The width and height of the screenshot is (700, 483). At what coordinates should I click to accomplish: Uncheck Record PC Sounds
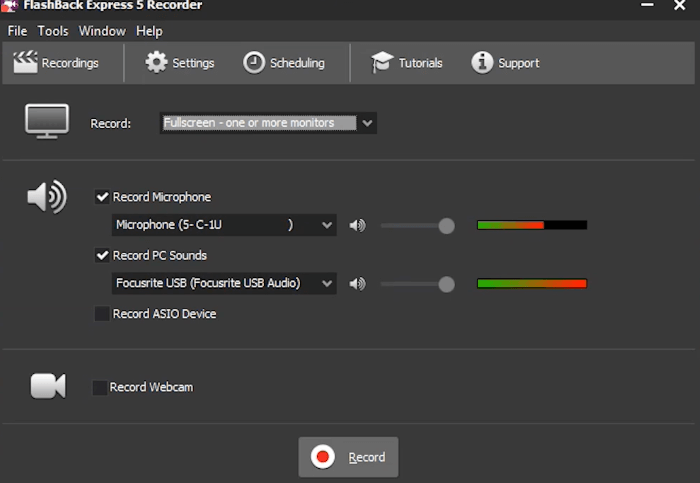102,255
